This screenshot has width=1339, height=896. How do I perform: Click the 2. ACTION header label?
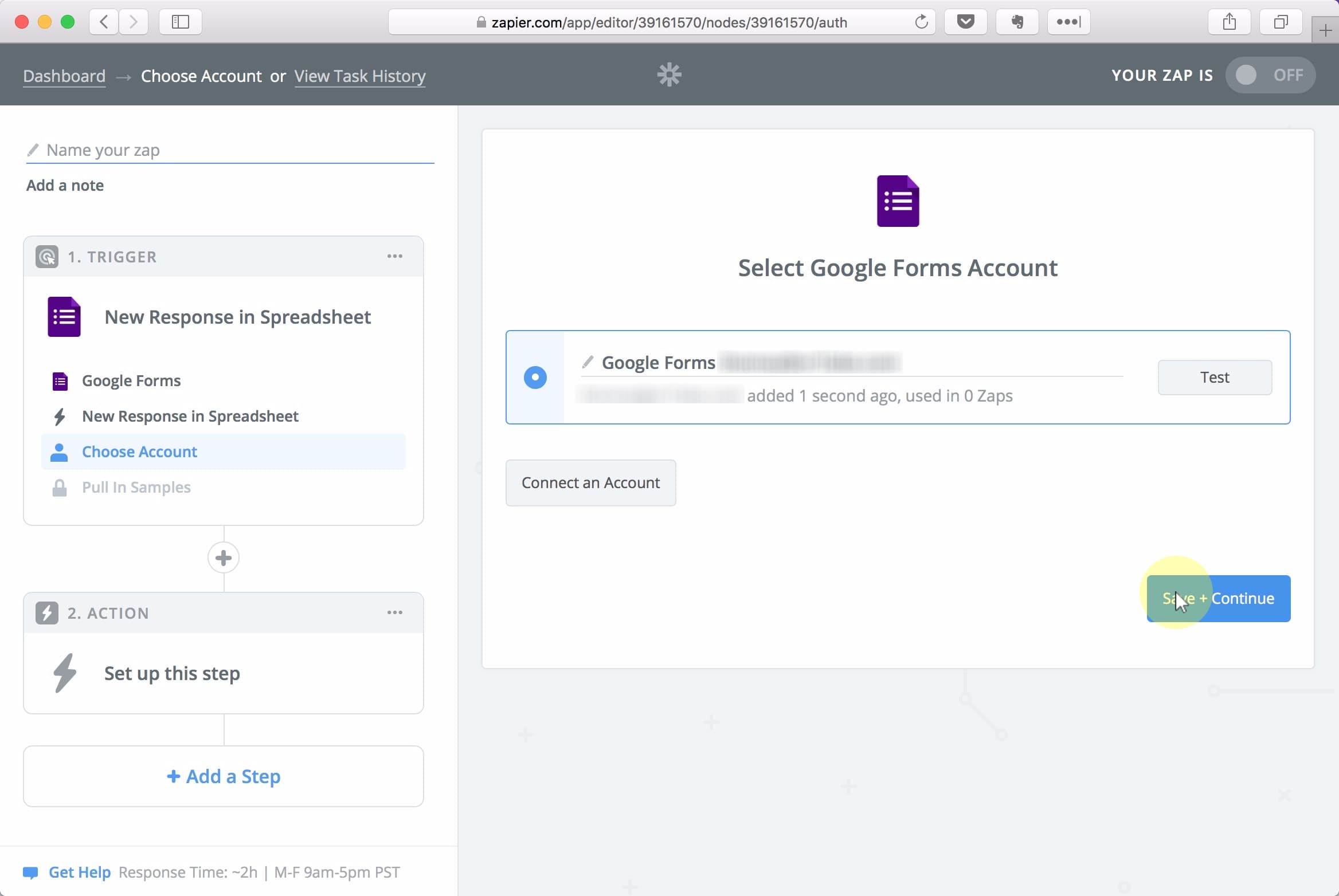(108, 613)
